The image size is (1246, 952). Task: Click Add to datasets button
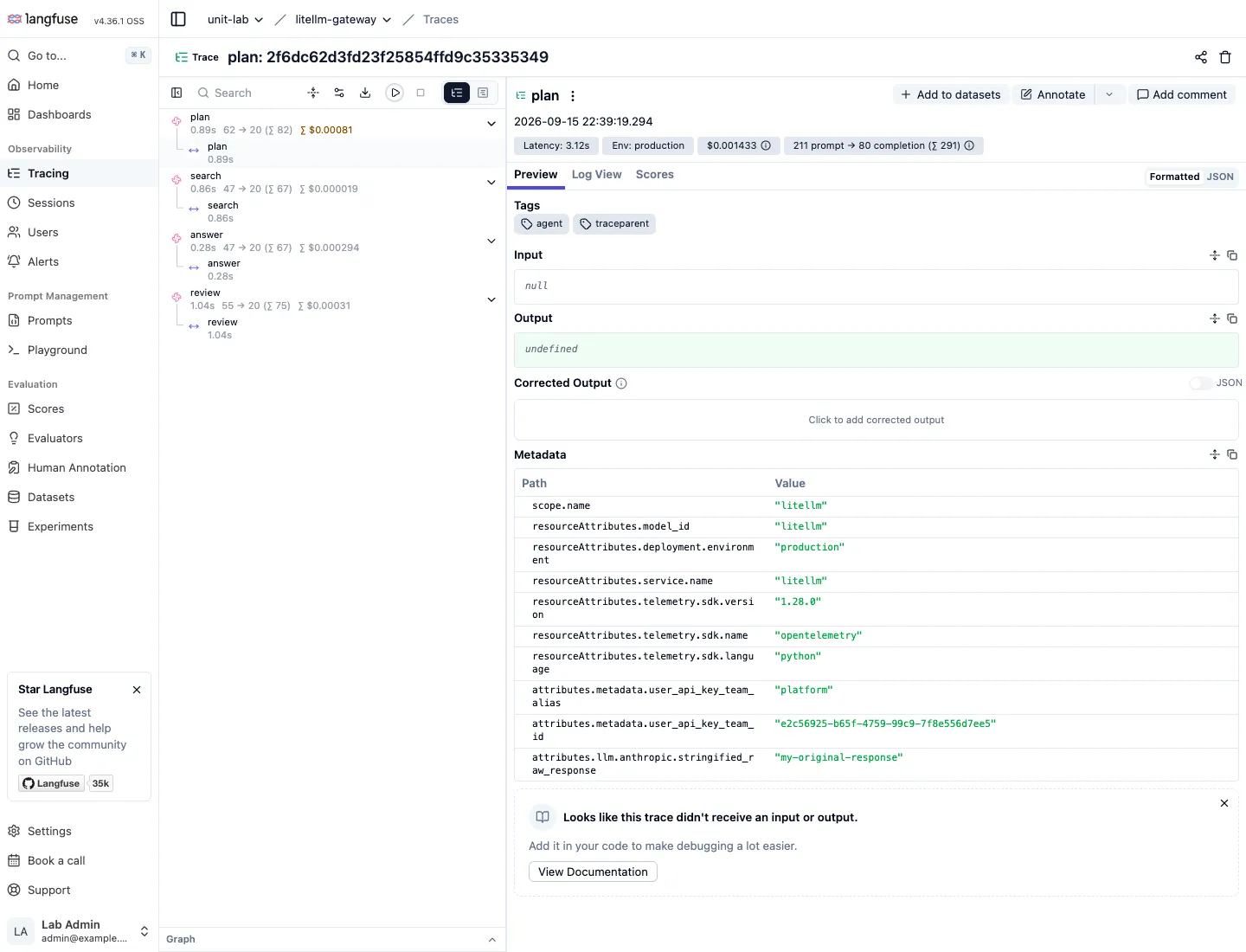[x=950, y=94]
